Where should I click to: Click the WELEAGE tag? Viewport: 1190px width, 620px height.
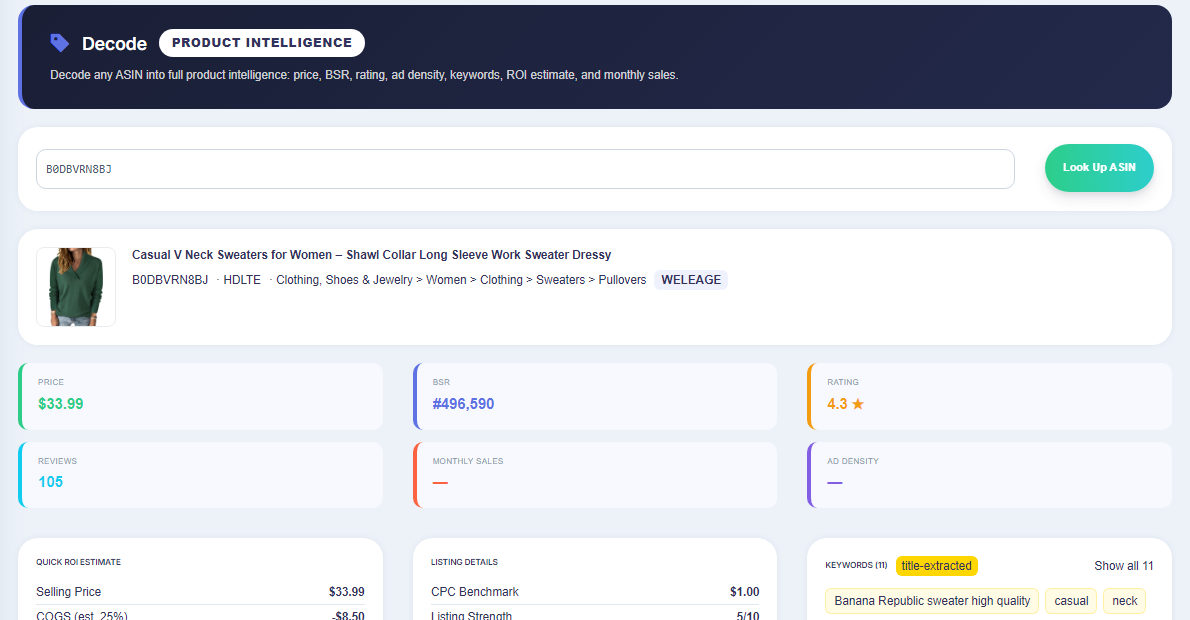[691, 280]
